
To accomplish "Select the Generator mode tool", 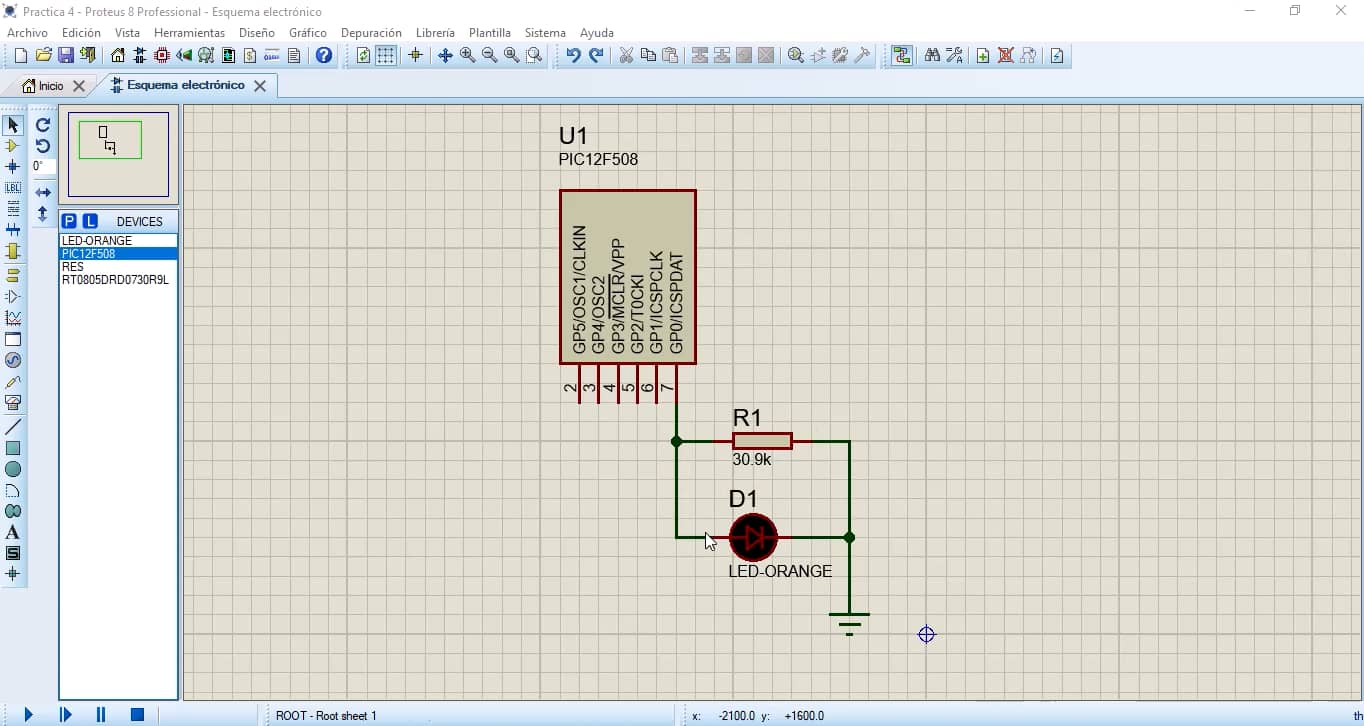I will 13,360.
